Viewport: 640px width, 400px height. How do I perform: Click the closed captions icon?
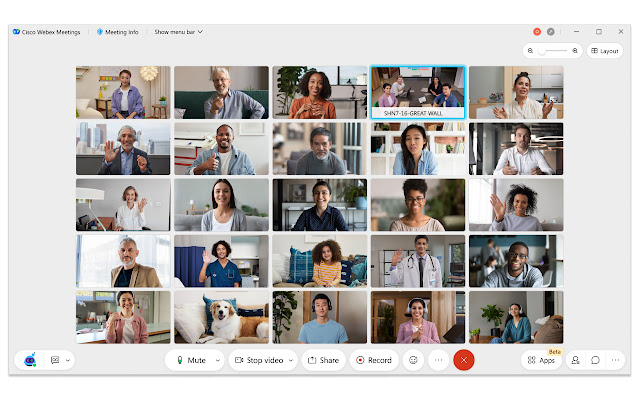point(55,360)
